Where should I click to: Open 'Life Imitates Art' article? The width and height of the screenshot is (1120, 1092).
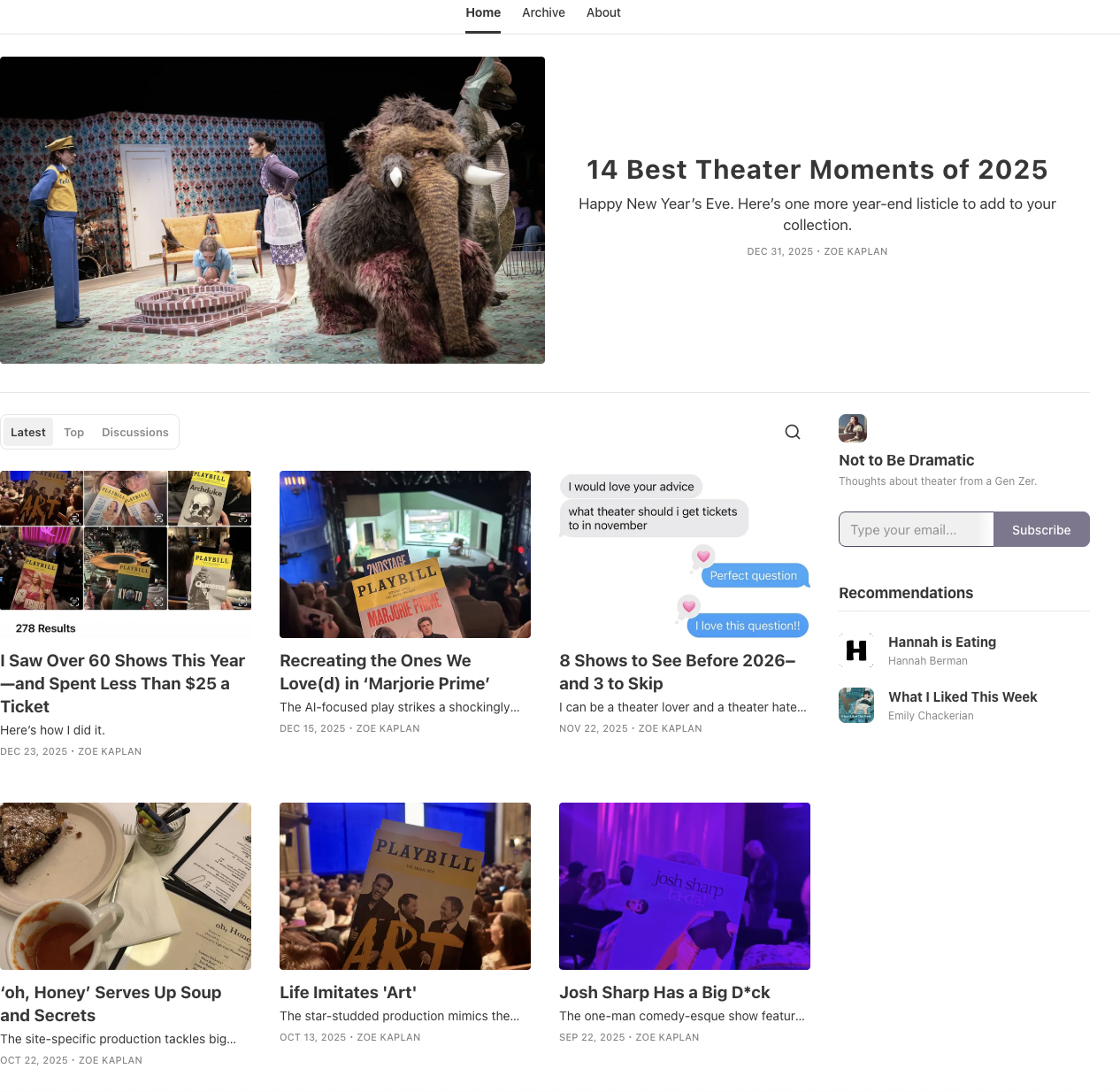point(348,992)
